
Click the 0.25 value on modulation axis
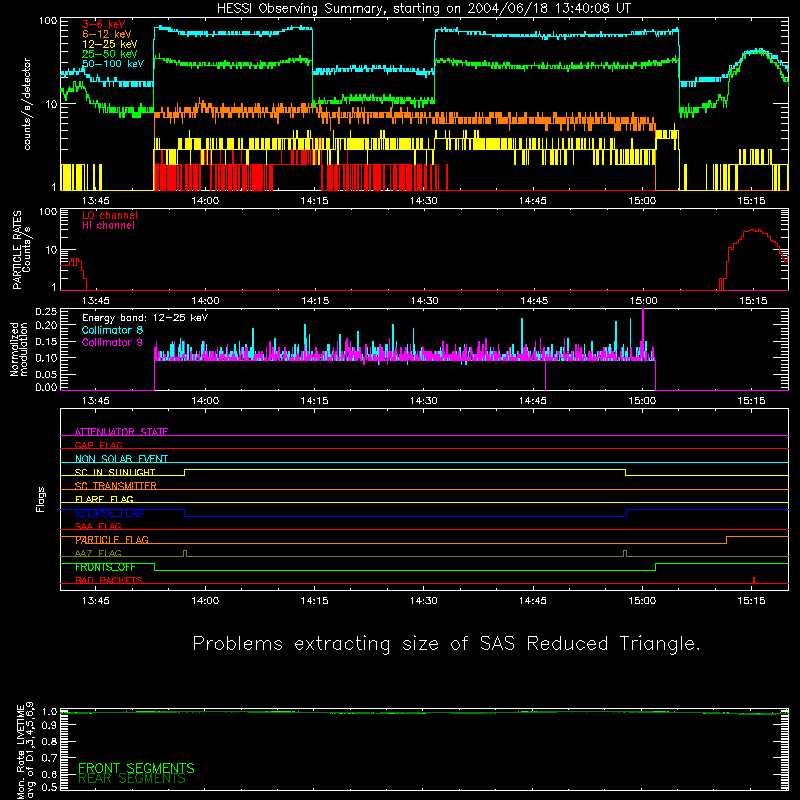tap(46, 311)
